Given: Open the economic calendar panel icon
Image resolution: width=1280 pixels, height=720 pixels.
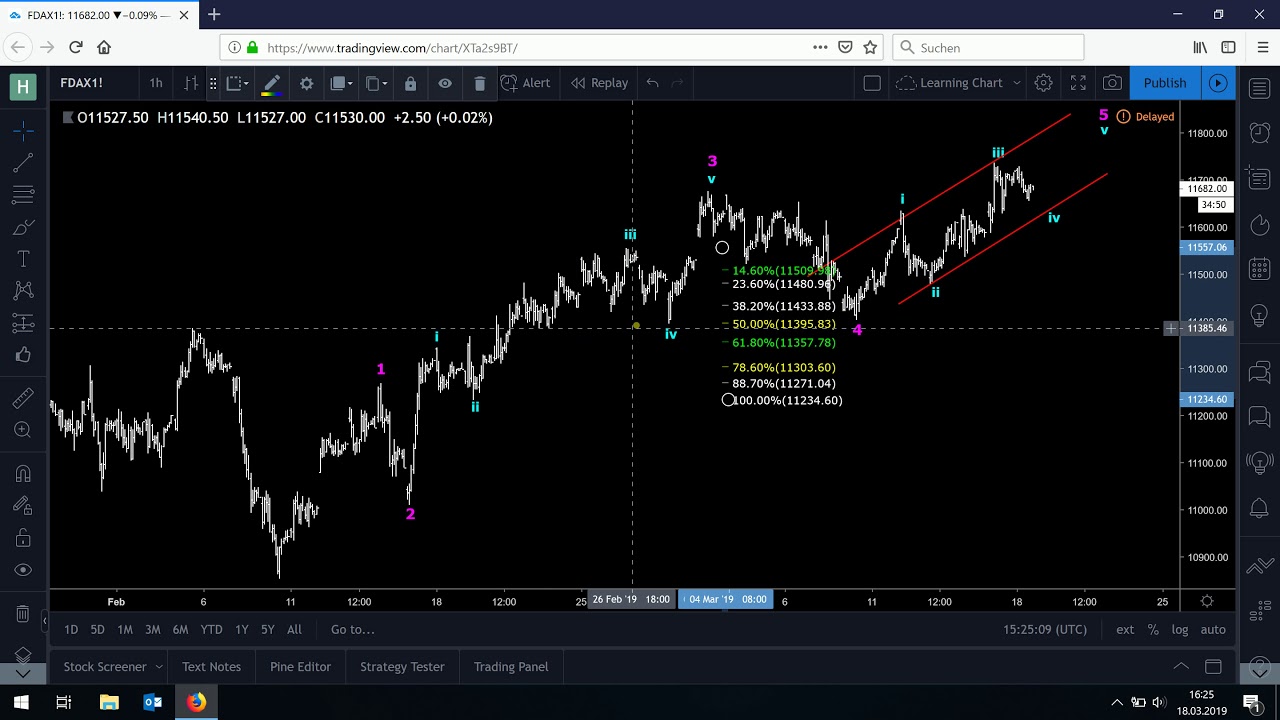Looking at the screenshot, I should click(1259, 268).
